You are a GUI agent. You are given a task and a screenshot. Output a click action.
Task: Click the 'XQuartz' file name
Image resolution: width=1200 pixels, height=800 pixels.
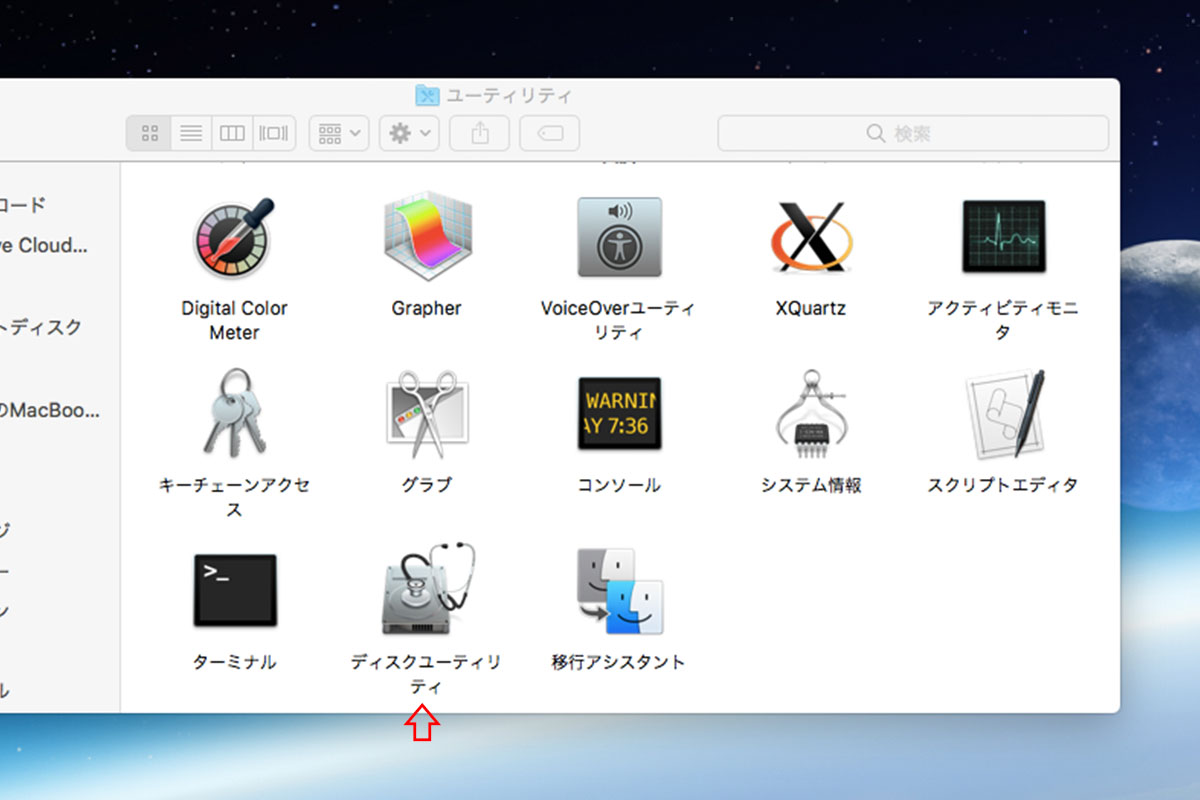point(811,308)
